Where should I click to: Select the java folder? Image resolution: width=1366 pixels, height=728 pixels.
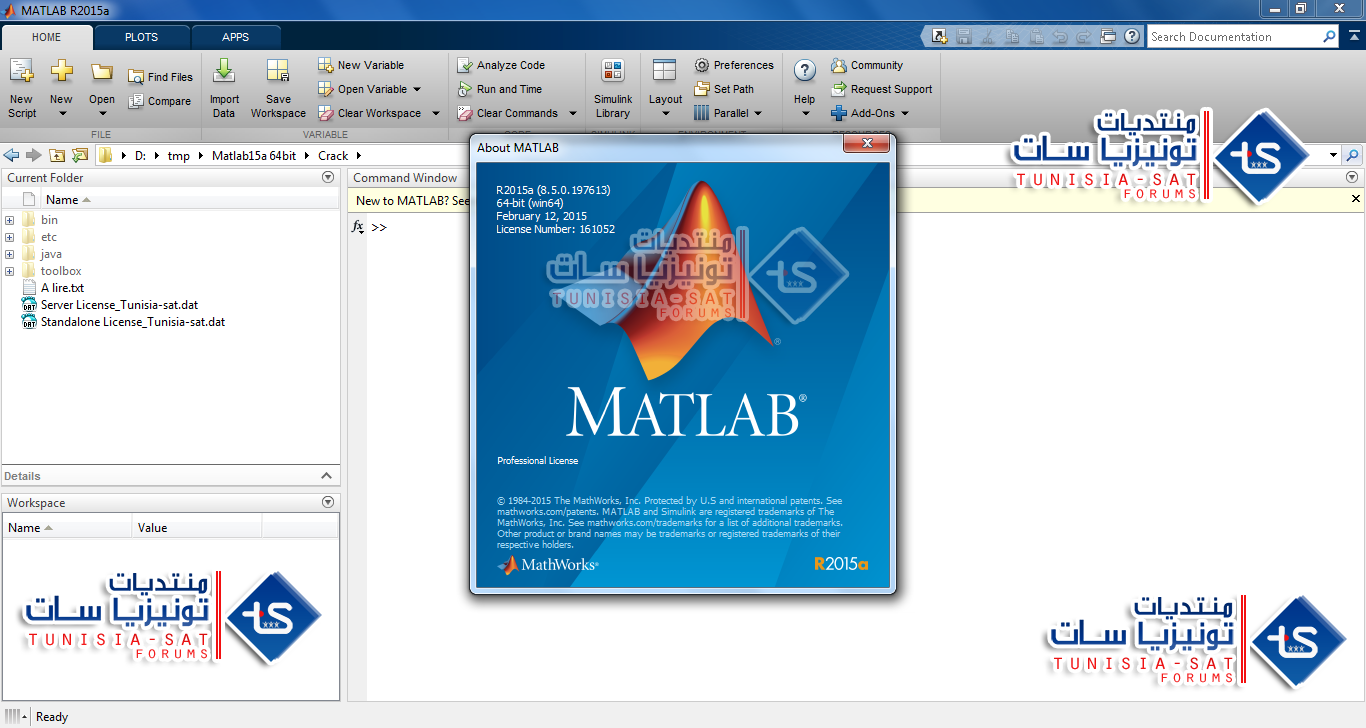[51, 254]
